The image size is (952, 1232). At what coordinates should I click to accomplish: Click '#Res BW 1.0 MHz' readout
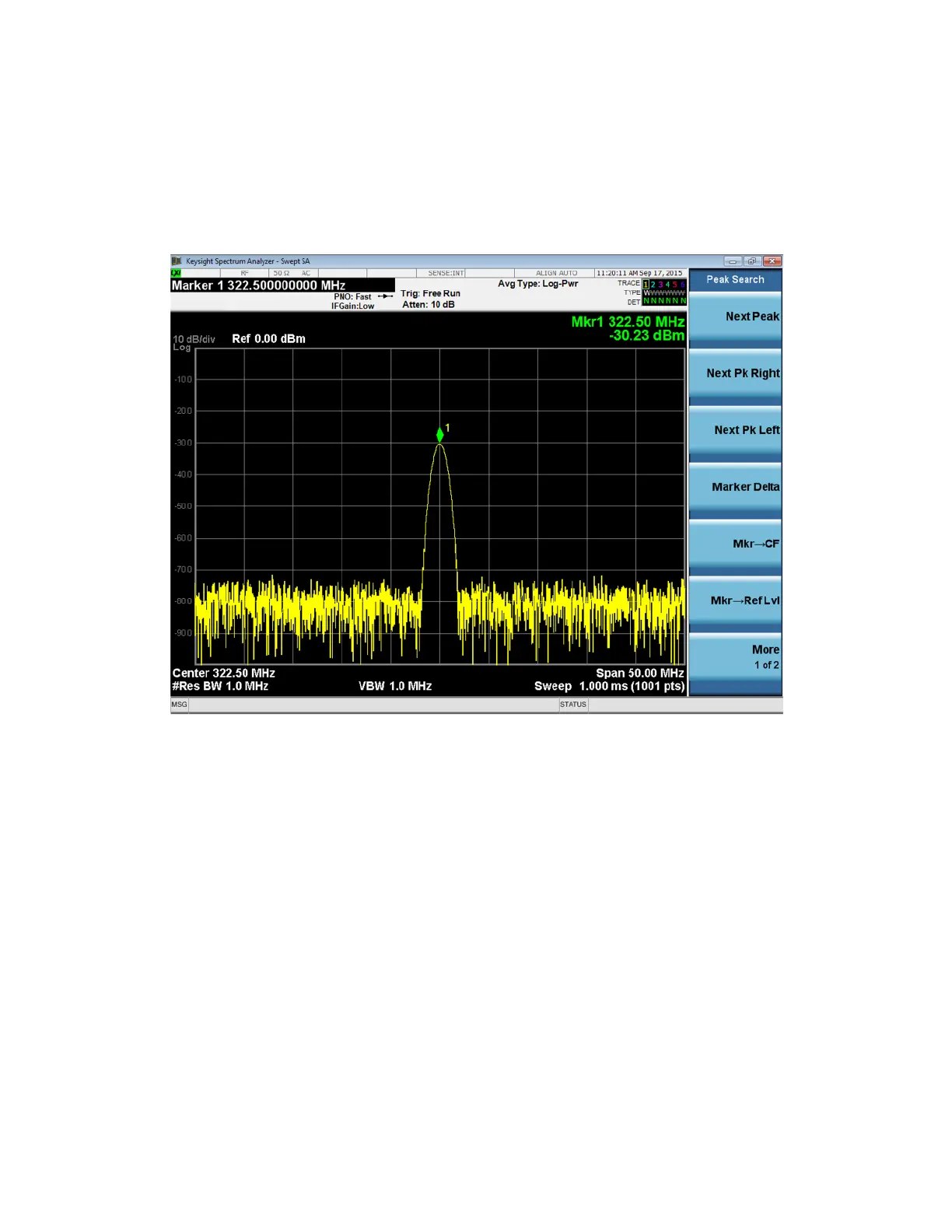tap(220, 686)
